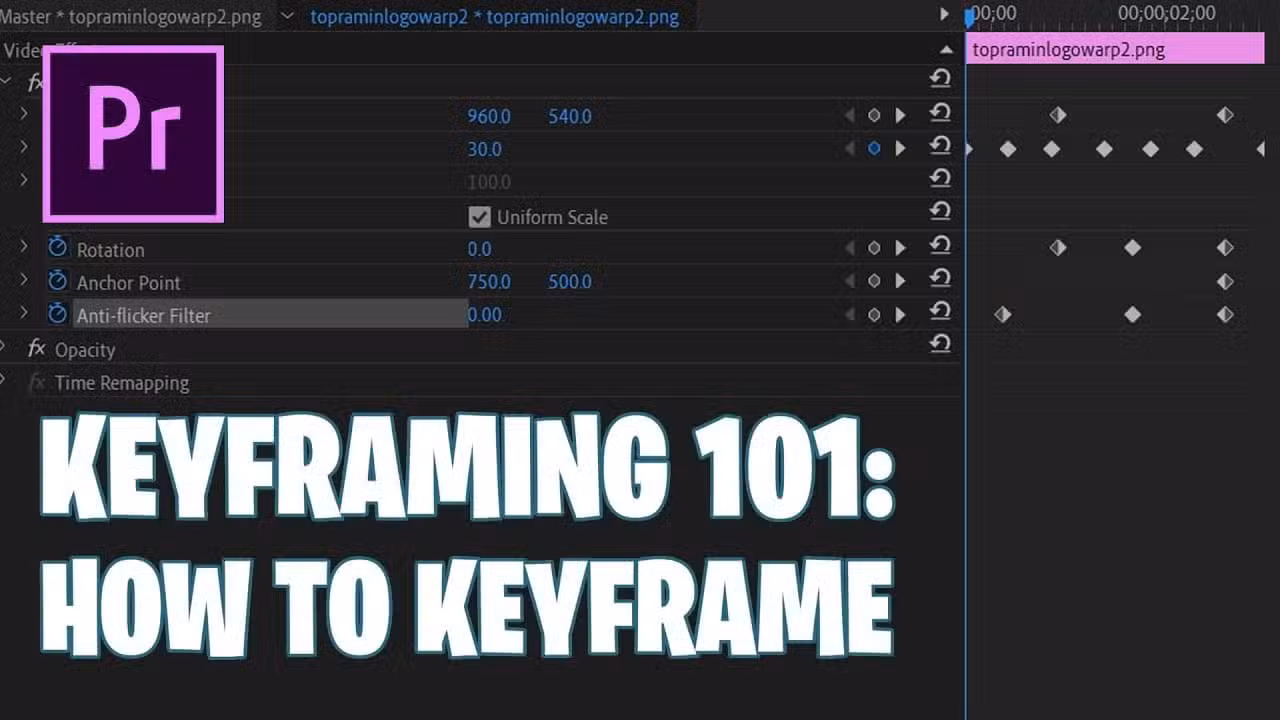Reset the Anti-flicker Filter parameter

point(939,311)
